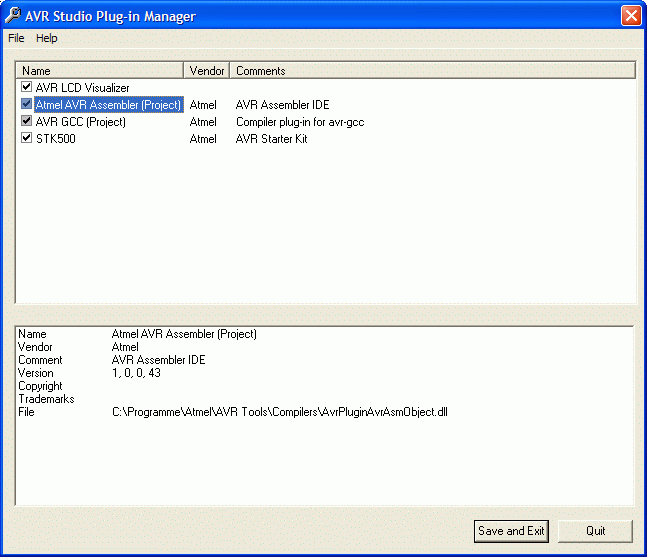Viewport: 647px width, 557px height.
Task: Click the AvrPluginAvrAsmObject.dll file path
Action: 279,412
